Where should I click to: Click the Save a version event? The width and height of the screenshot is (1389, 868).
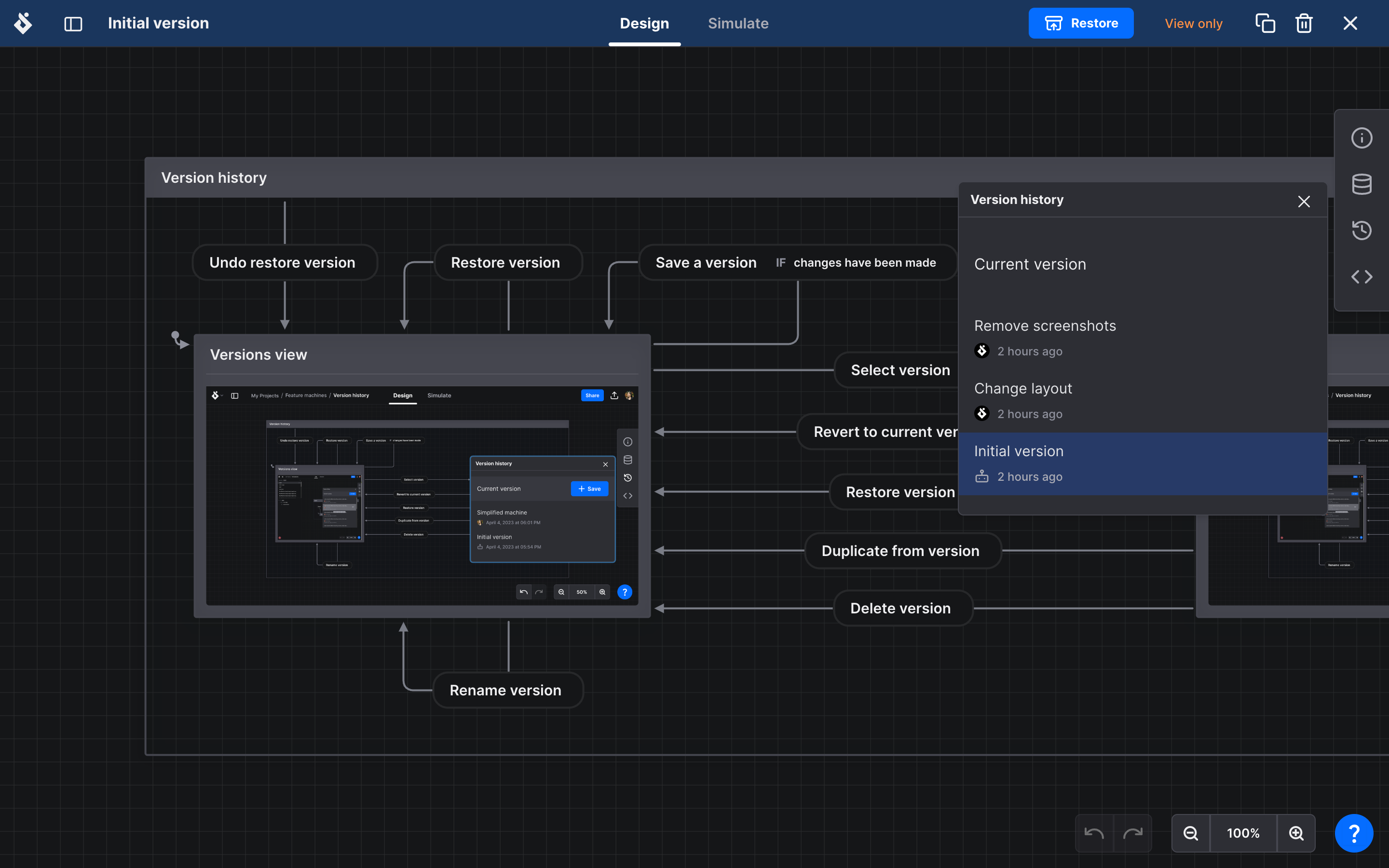coord(706,262)
